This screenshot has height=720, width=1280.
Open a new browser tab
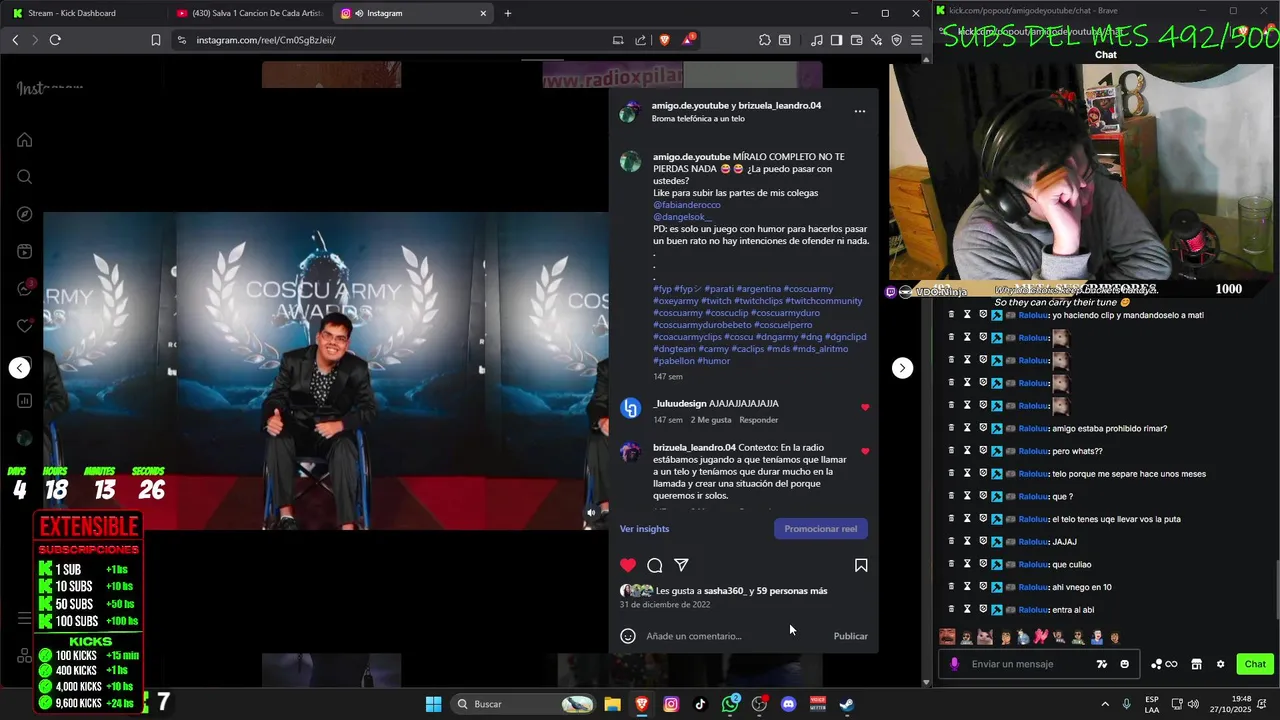(508, 13)
